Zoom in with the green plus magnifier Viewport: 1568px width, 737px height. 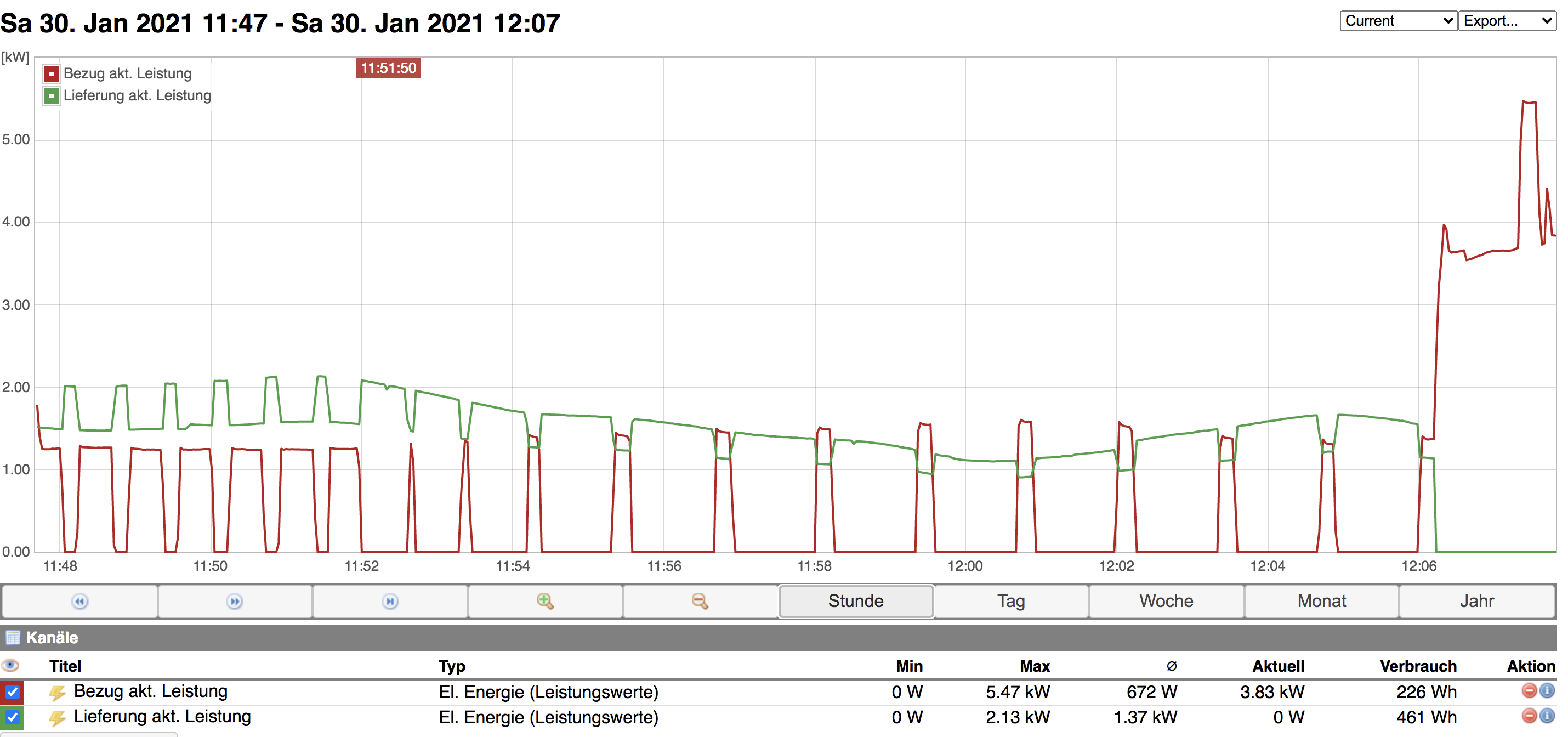[x=545, y=602]
